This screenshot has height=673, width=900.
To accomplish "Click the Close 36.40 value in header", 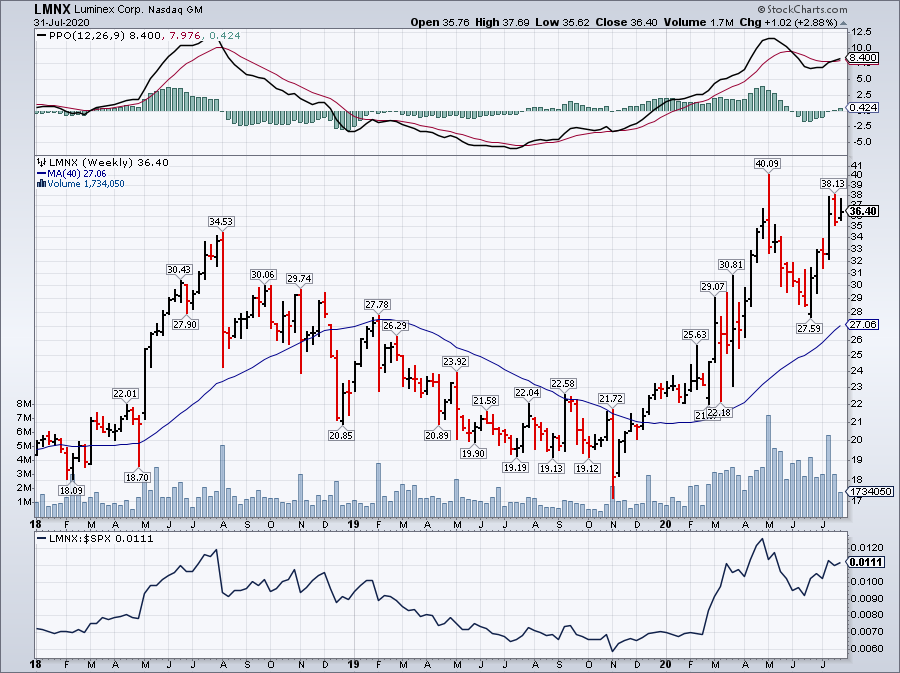I will coord(626,22).
